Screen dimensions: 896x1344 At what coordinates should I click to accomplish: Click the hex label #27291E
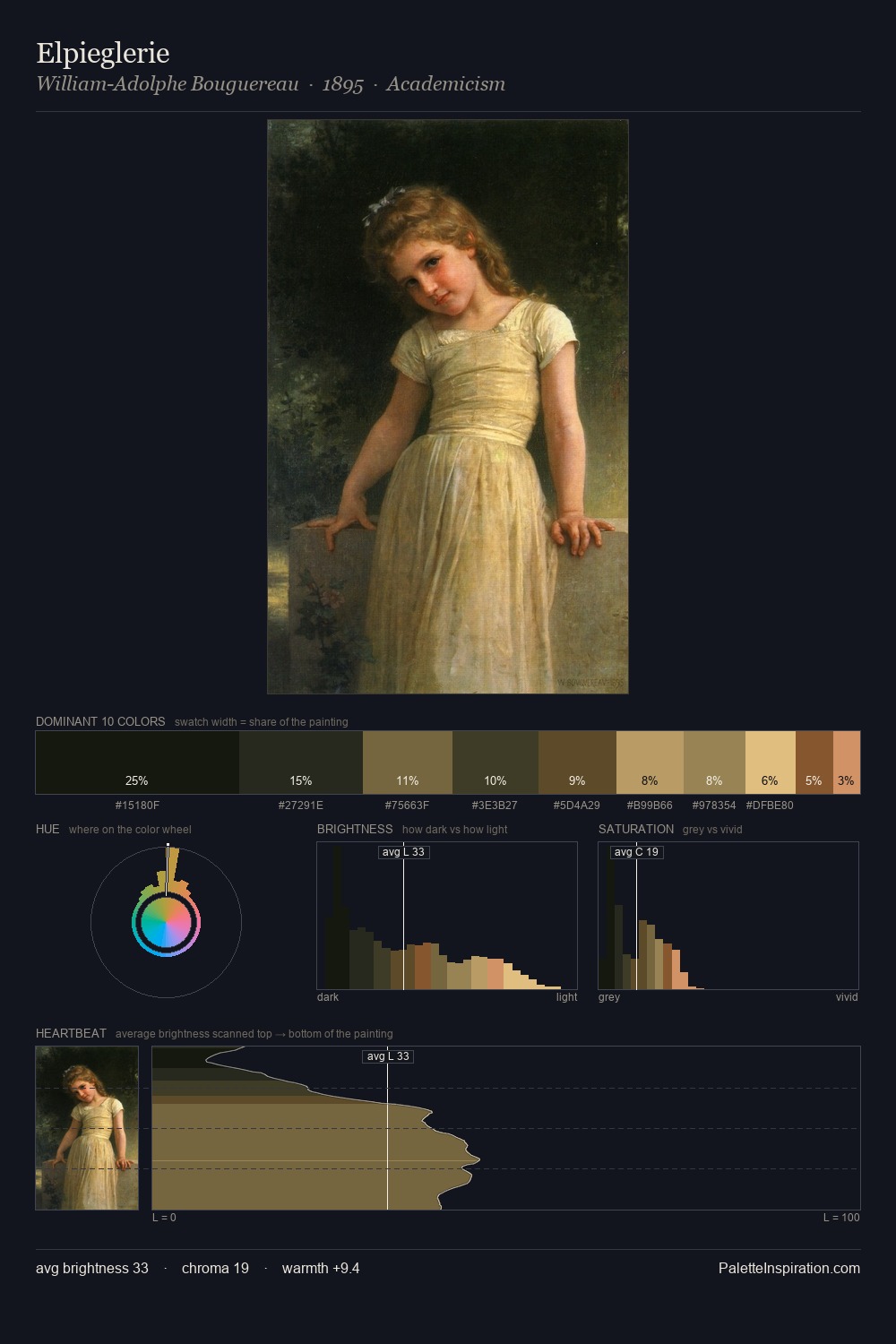click(x=301, y=806)
